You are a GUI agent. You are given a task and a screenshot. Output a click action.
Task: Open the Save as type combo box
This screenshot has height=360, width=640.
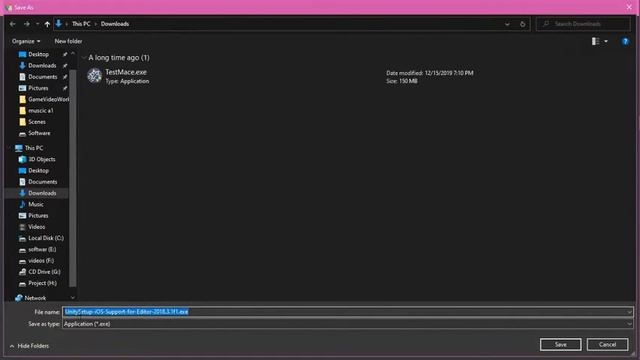point(348,324)
